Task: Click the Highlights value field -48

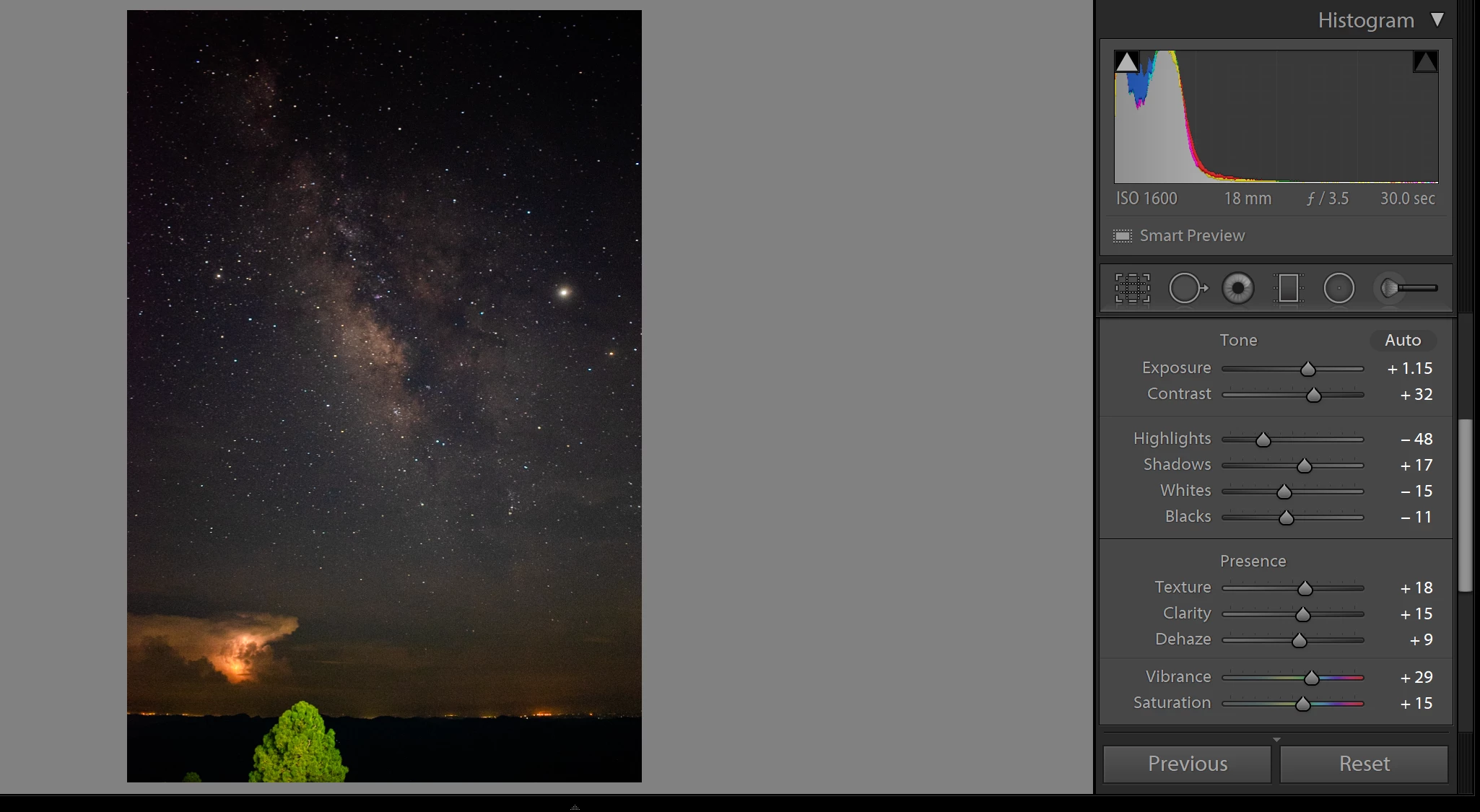Action: coord(1416,439)
